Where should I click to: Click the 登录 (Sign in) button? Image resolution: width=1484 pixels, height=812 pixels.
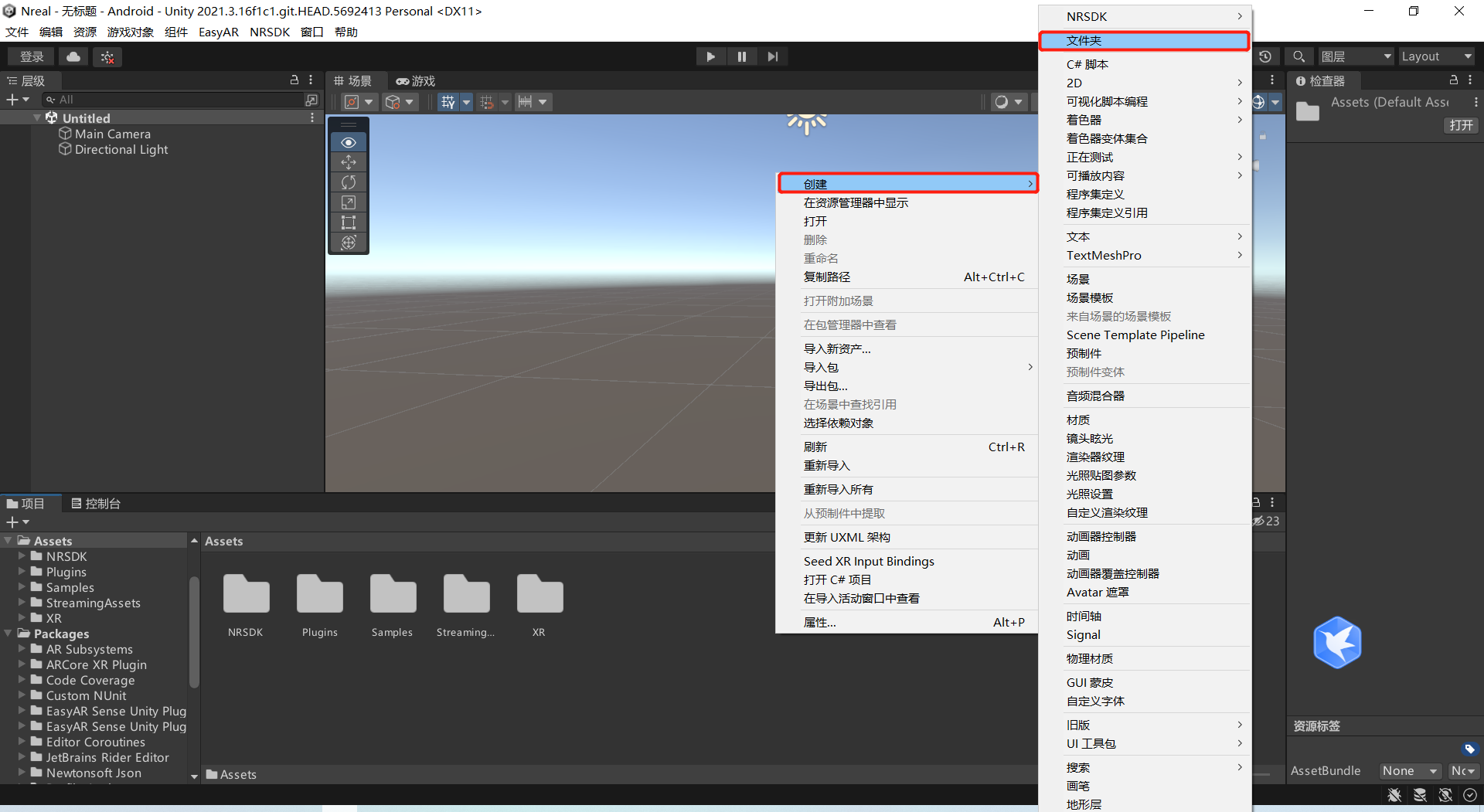click(32, 56)
